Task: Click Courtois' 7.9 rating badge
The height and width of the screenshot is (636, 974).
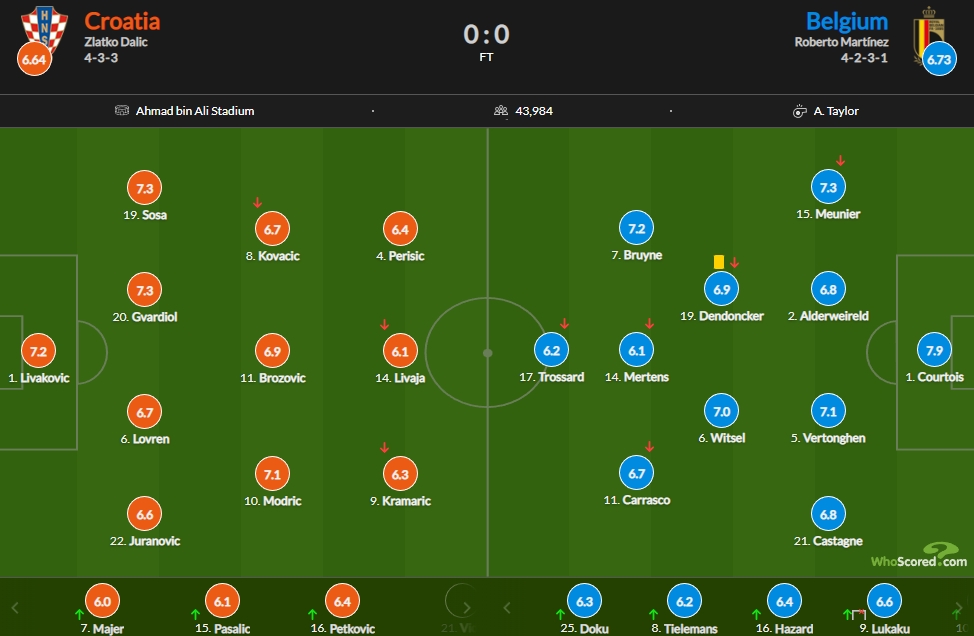Action: tap(934, 350)
